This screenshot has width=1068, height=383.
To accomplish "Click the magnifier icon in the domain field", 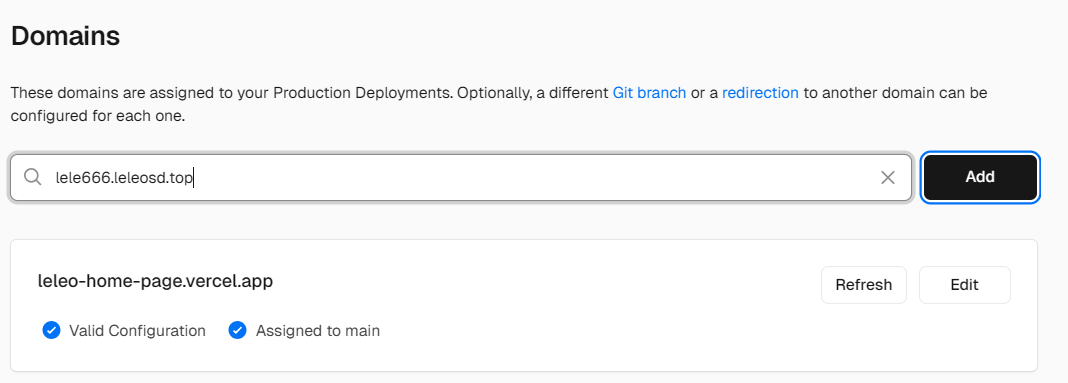I will point(33,177).
